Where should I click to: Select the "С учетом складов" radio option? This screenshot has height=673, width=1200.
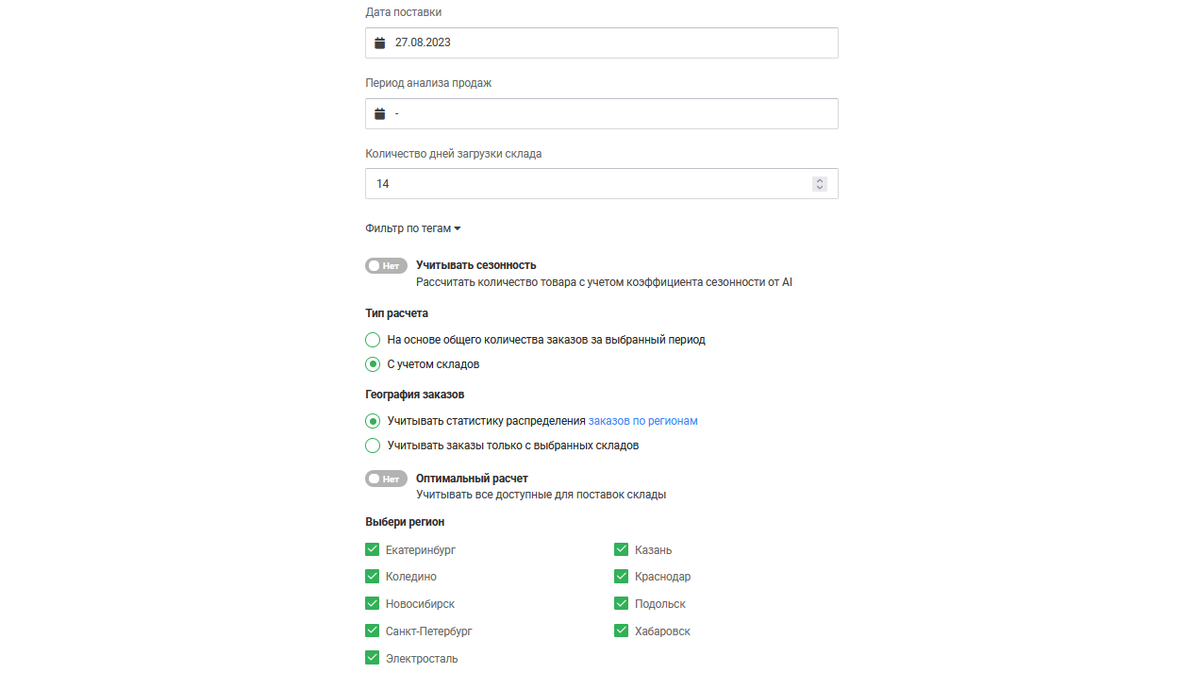[x=373, y=364]
